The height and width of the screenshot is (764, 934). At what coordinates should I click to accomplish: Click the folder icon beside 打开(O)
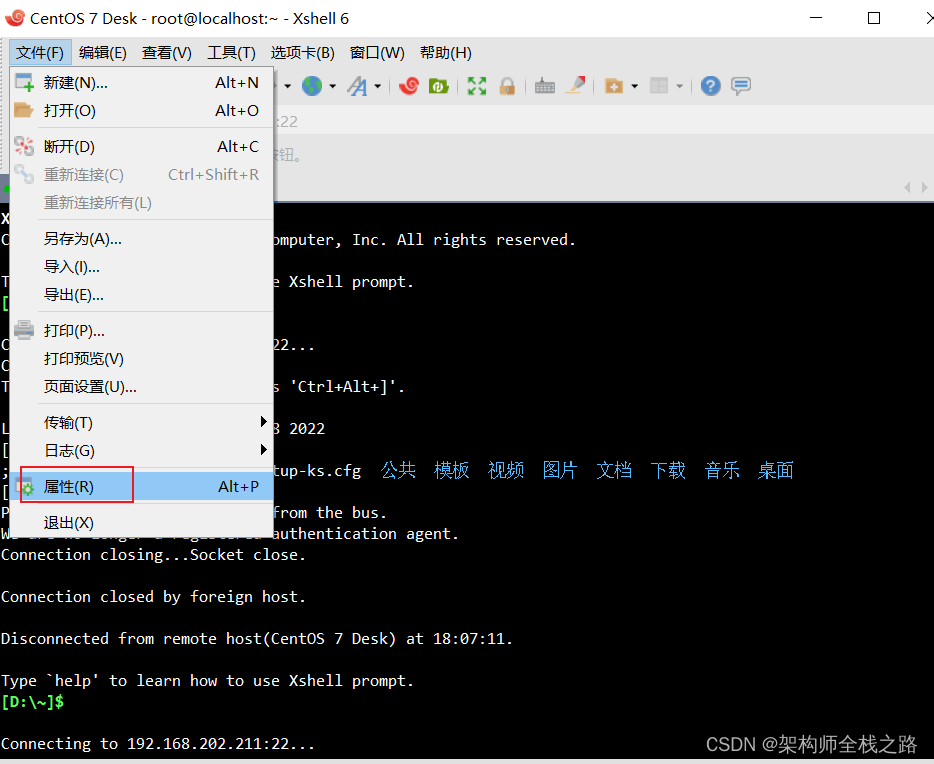pos(24,110)
